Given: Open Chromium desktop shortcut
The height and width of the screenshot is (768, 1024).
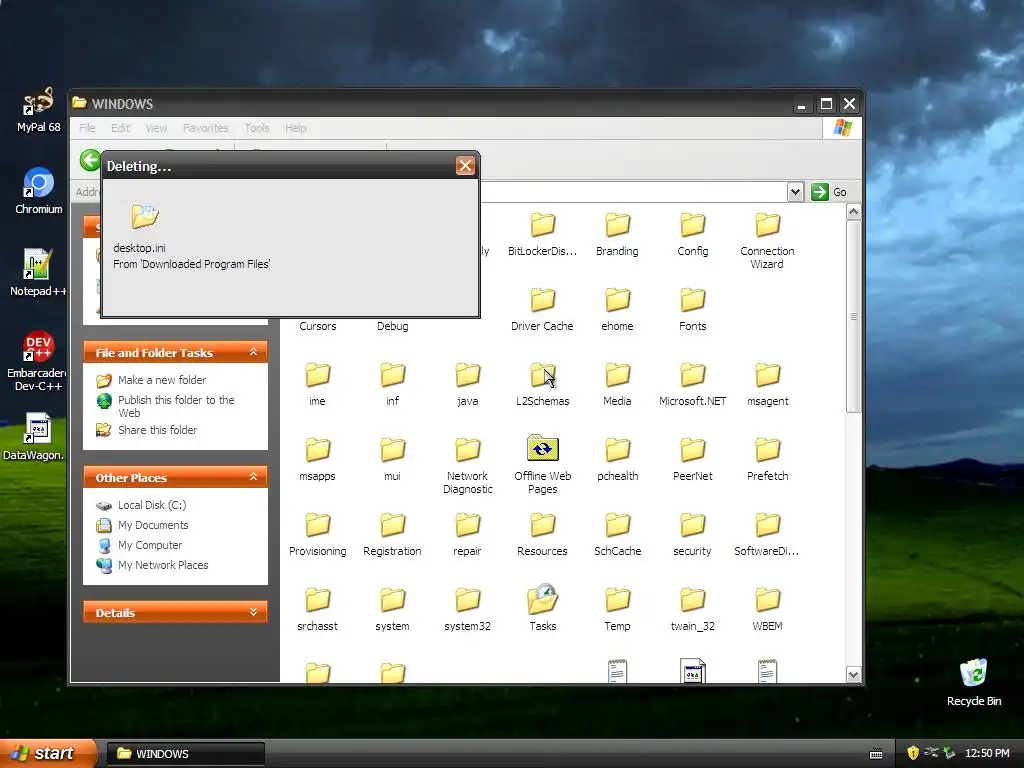Looking at the screenshot, I should pos(38,191).
